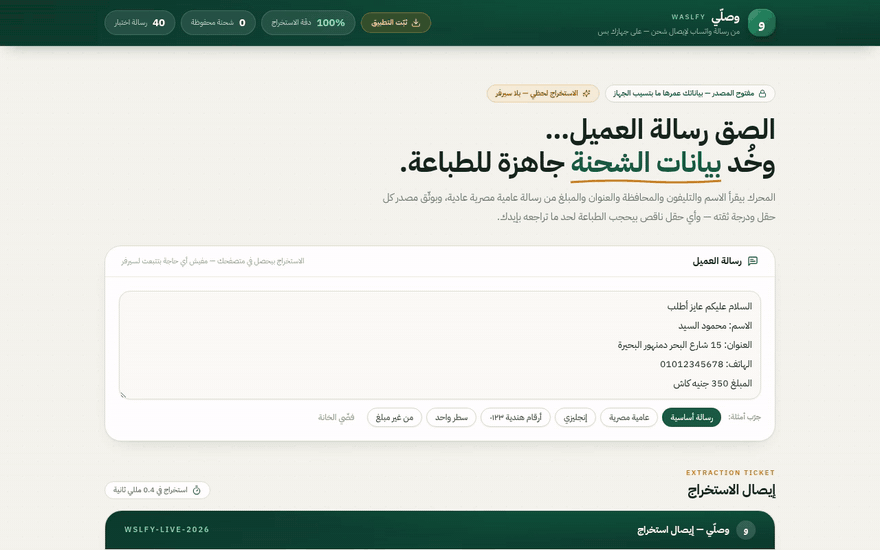This screenshot has height=550, width=880.
Task: Click the جرّب أمثلة label
Action: [x=745, y=418]
